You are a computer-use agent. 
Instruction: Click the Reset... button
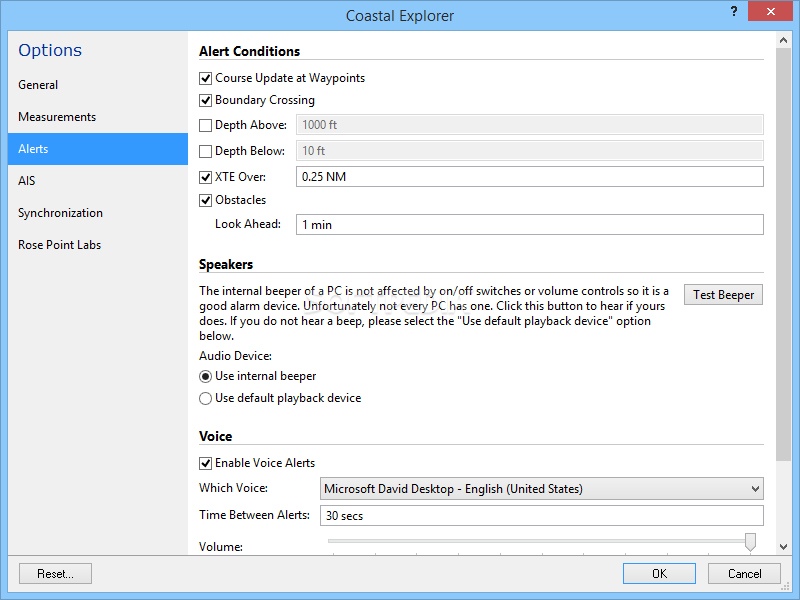pyautogui.click(x=55, y=574)
